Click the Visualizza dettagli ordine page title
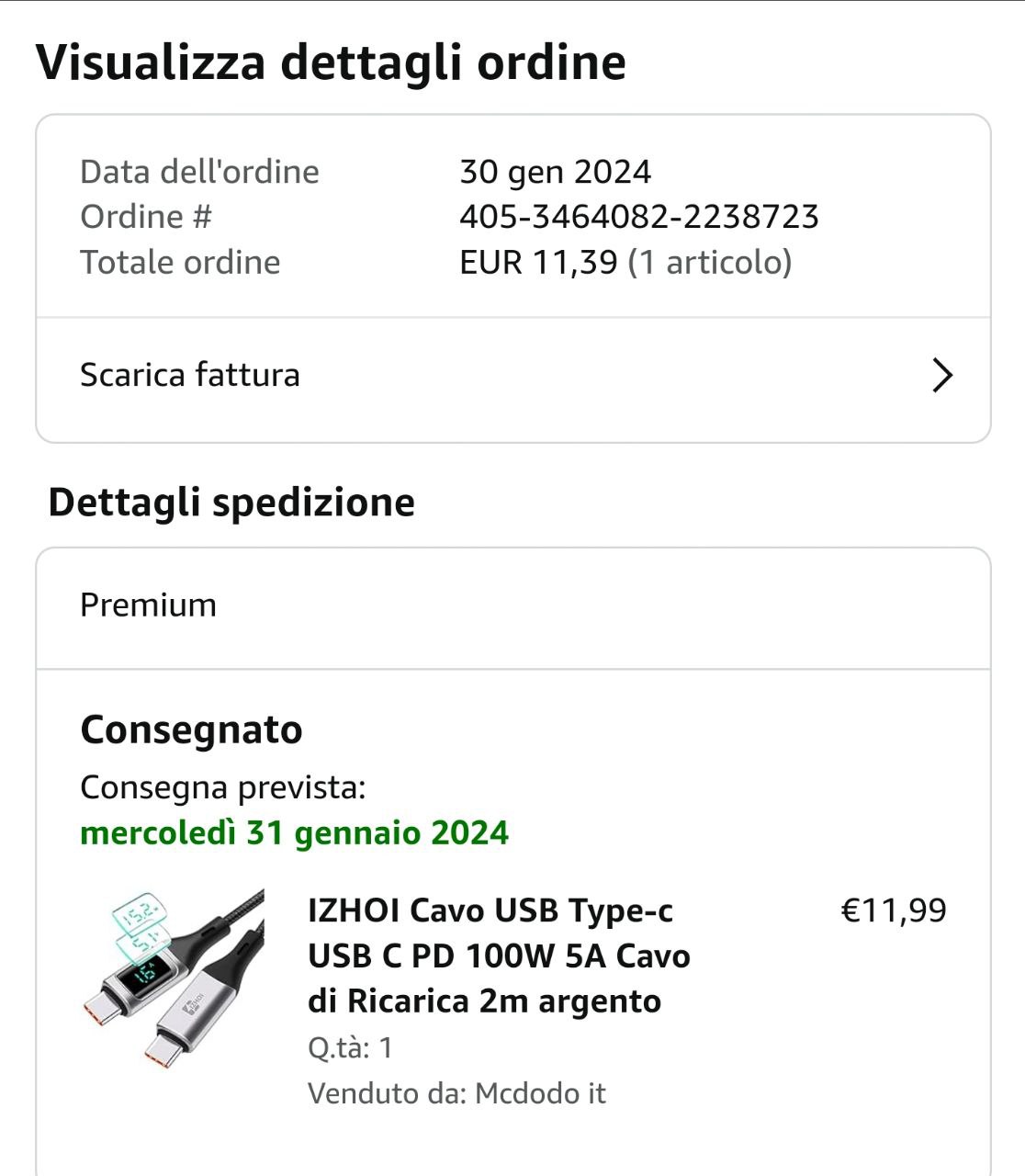The width and height of the screenshot is (1025, 1176). tap(331, 62)
